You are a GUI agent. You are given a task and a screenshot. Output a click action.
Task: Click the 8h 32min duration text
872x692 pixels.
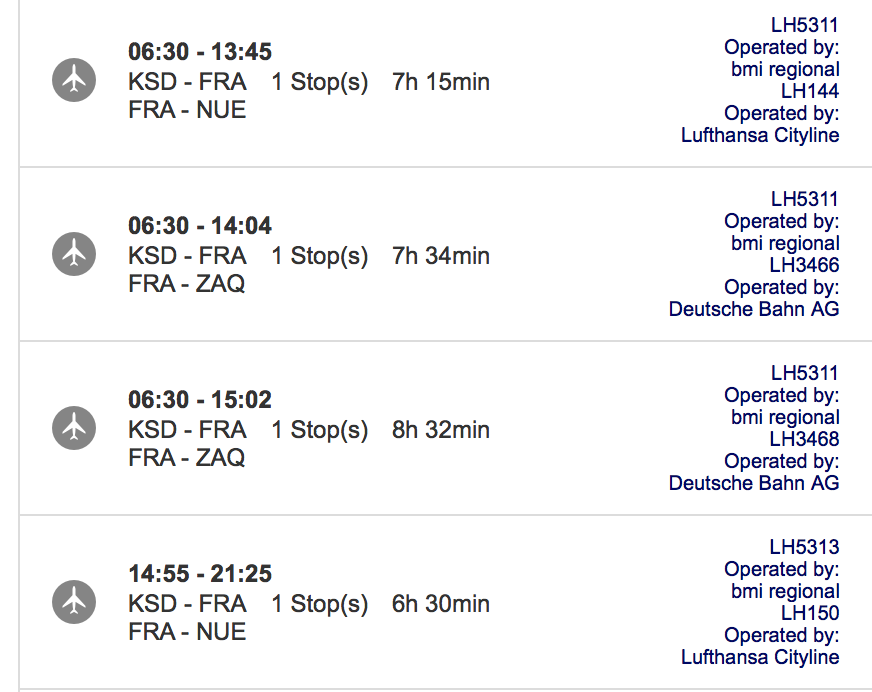pyautogui.click(x=441, y=430)
